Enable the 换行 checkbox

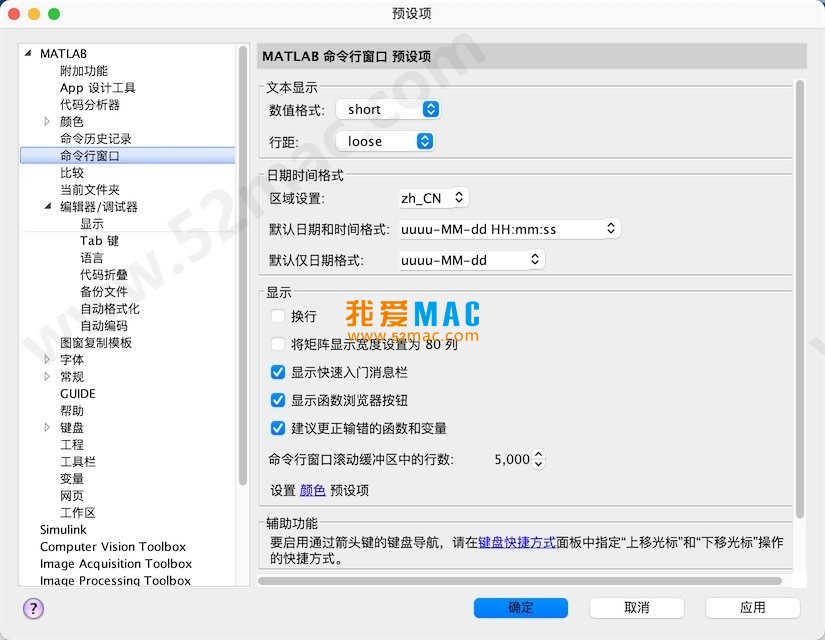click(278, 316)
